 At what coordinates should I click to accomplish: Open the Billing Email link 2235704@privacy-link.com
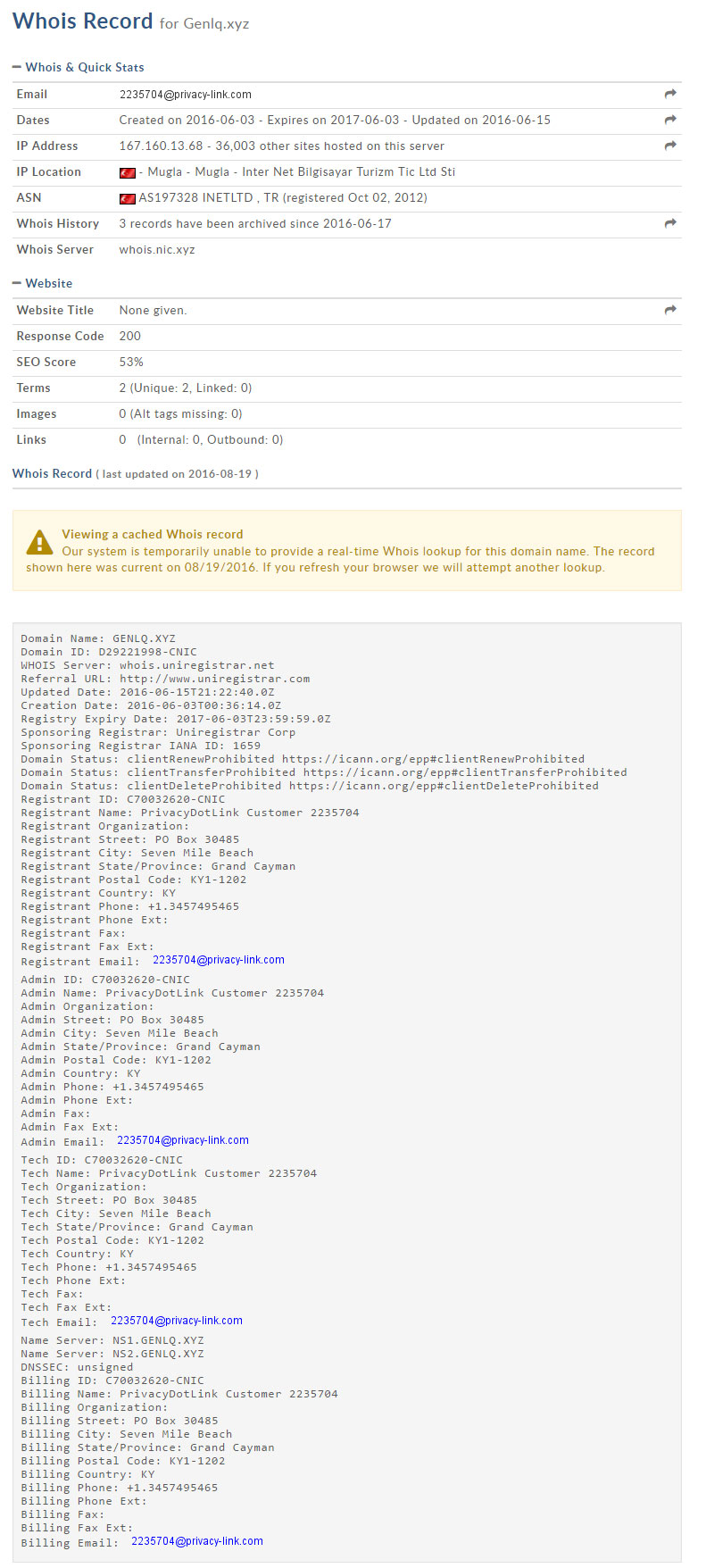[197, 1541]
